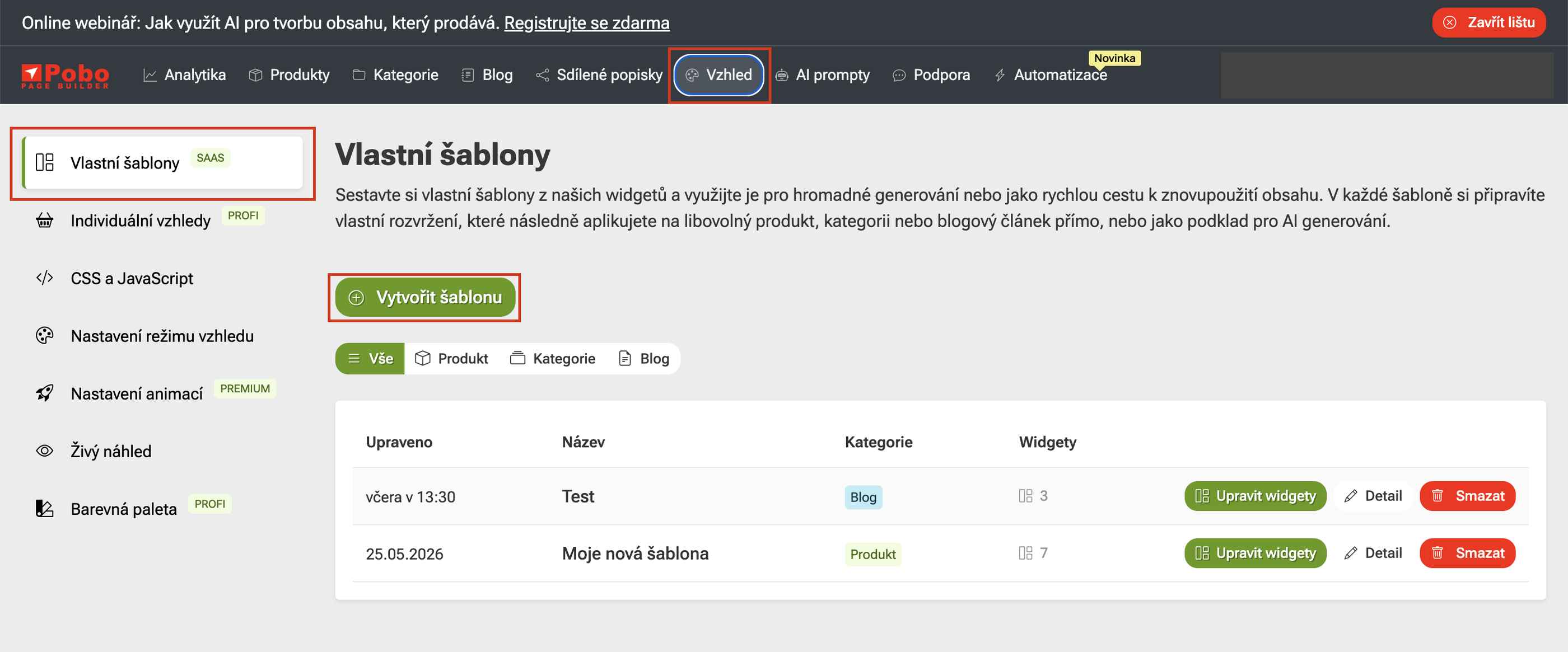Click the SAAS badge next to Vlastní šablony
This screenshot has width=1568, height=652.
pyautogui.click(x=210, y=158)
